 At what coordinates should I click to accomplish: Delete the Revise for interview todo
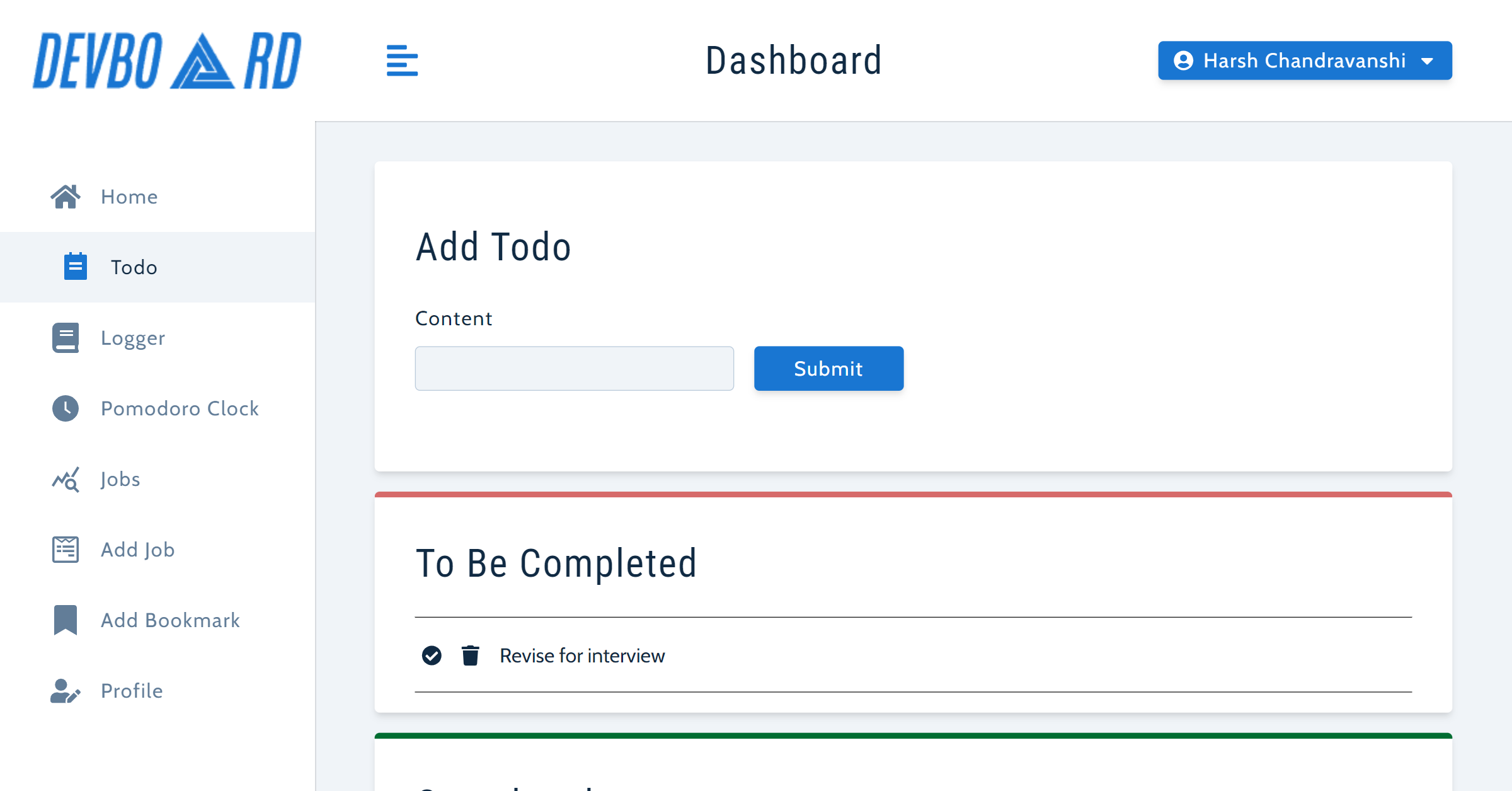470,655
